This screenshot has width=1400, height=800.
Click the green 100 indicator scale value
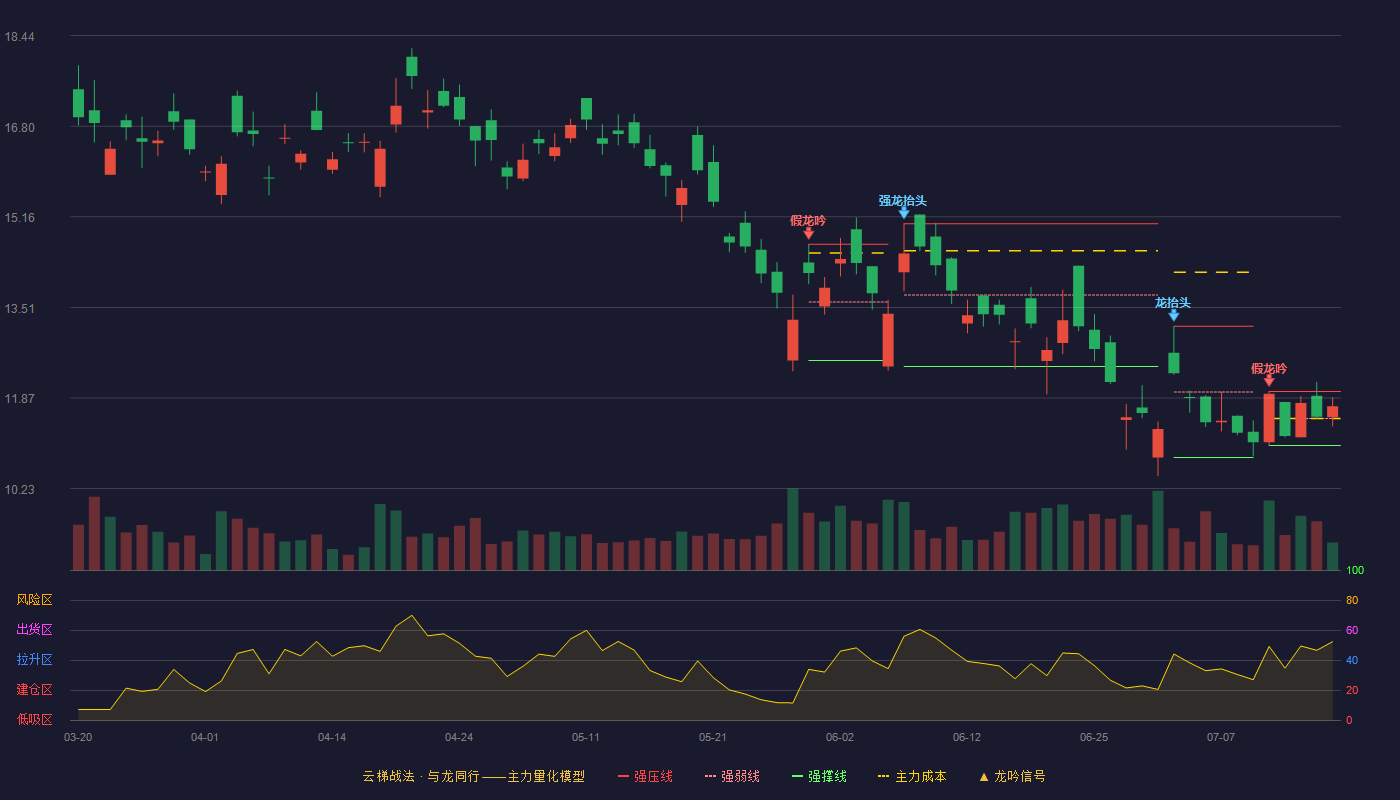click(x=1355, y=571)
